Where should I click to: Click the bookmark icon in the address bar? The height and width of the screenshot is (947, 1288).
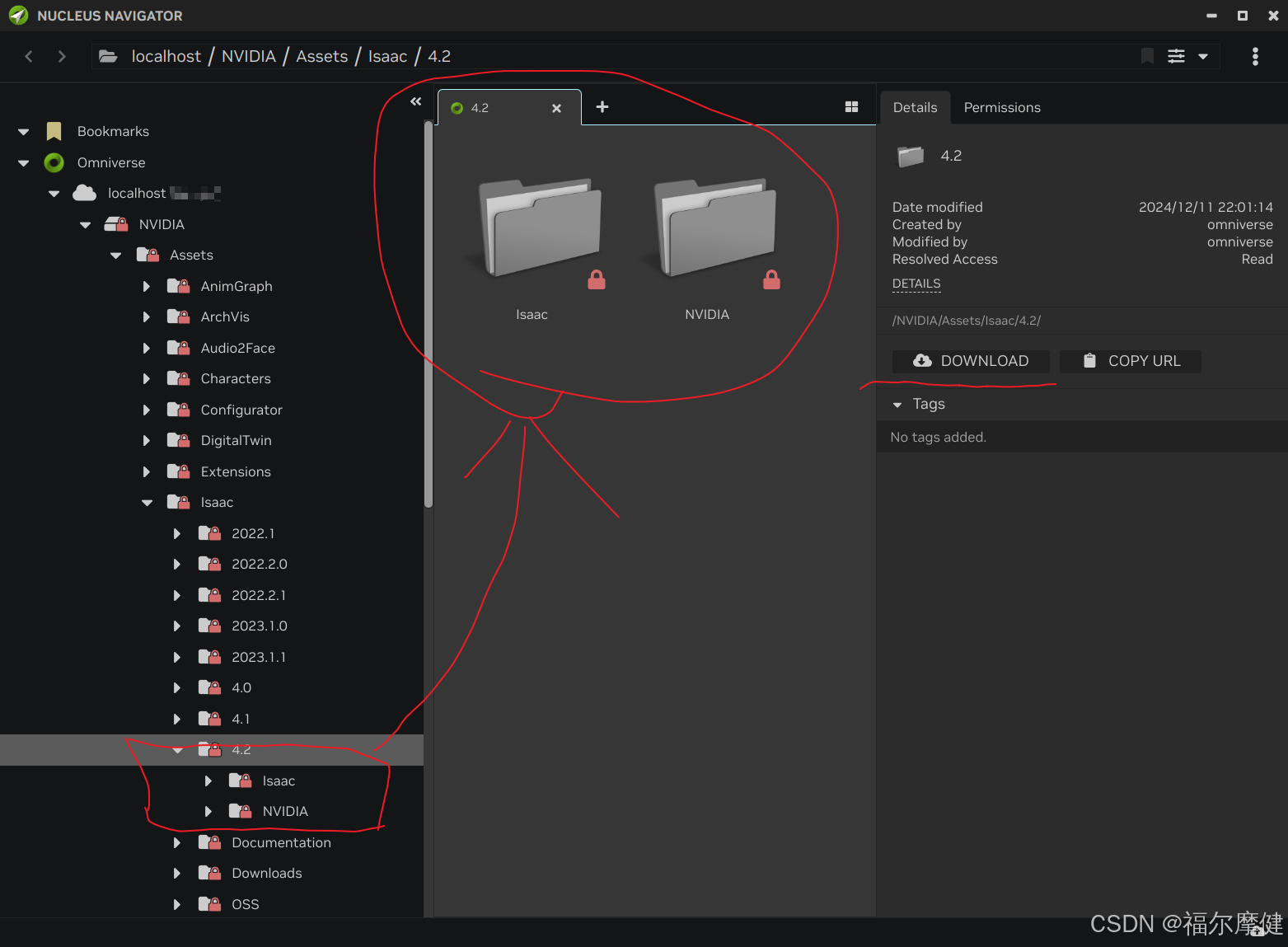click(x=1146, y=56)
